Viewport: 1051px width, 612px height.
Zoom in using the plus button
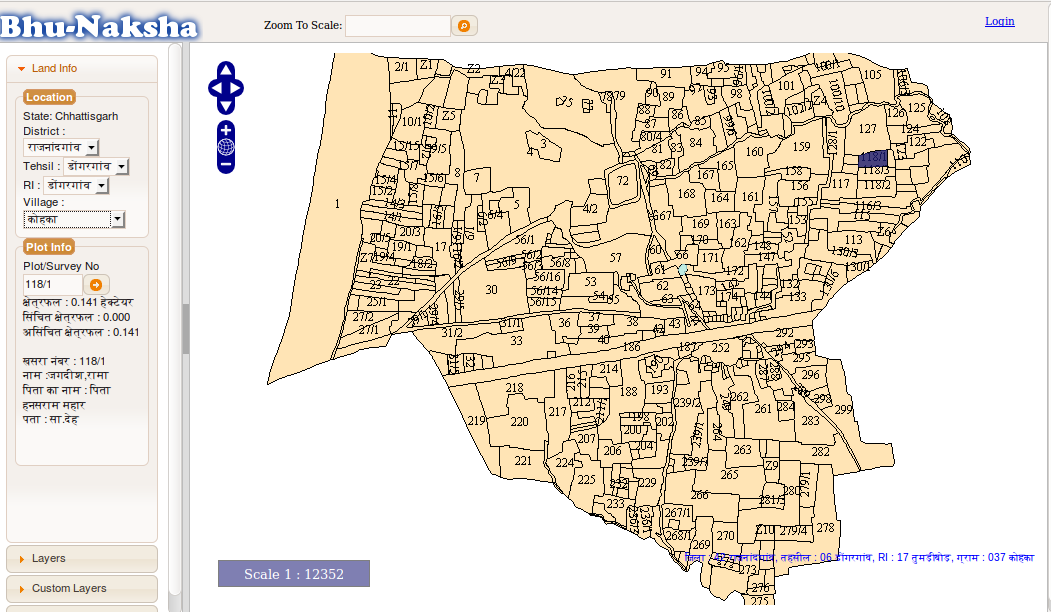(226, 131)
